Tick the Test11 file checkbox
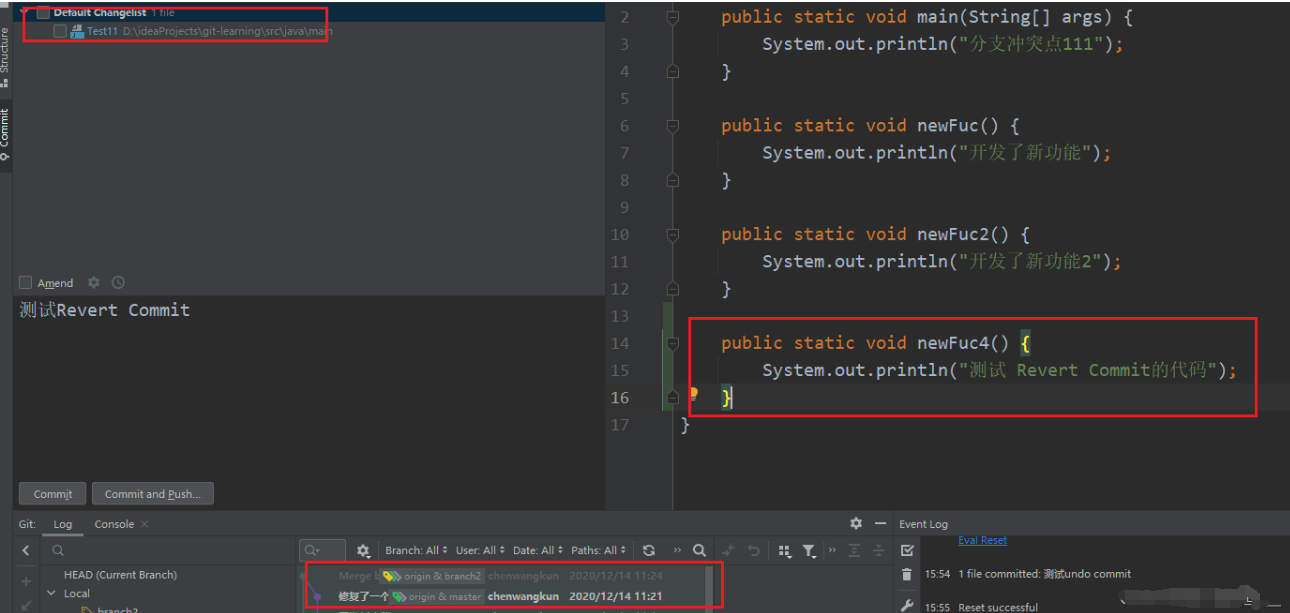 pos(60,31)
